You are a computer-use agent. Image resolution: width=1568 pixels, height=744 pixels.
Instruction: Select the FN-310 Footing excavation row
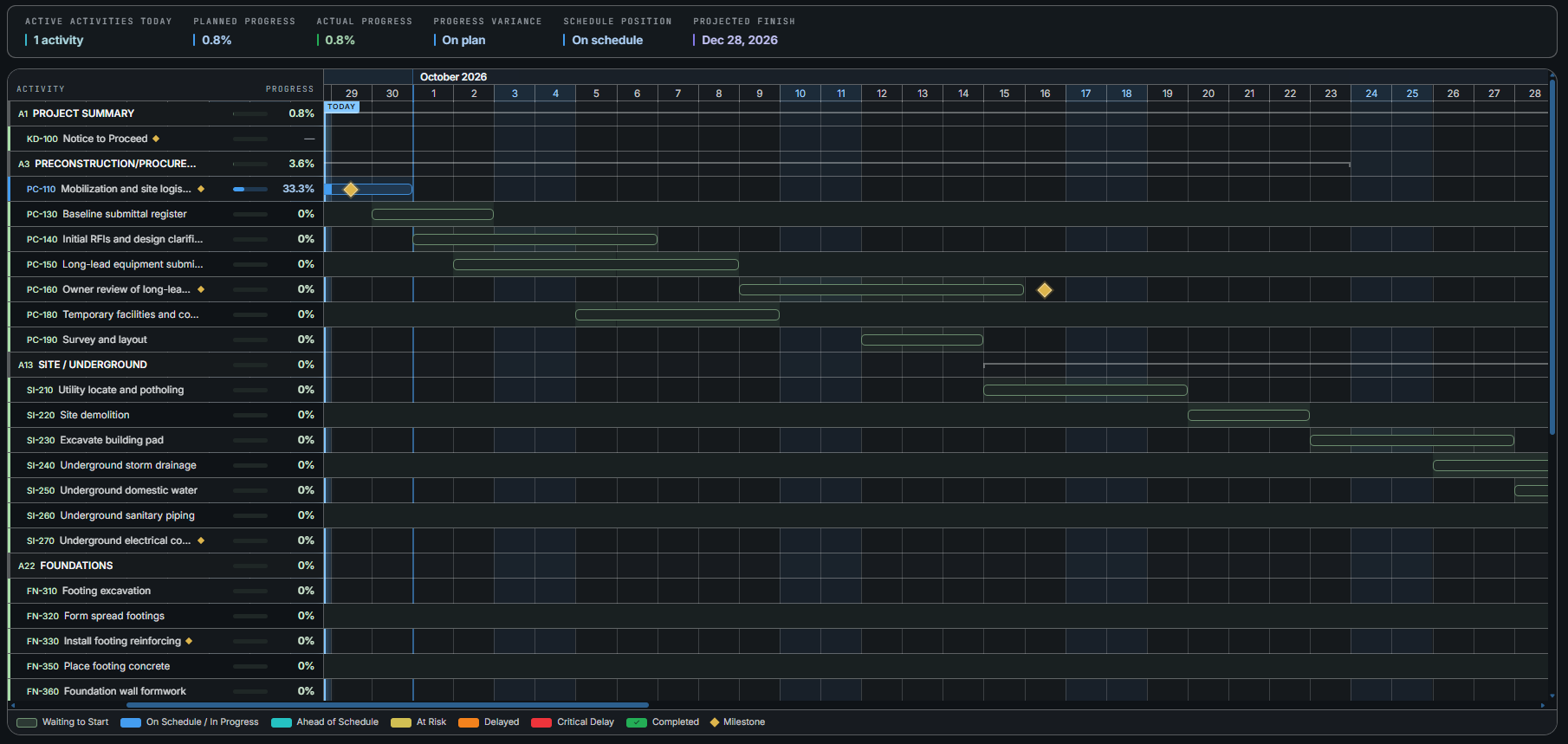tap(165, 591)
